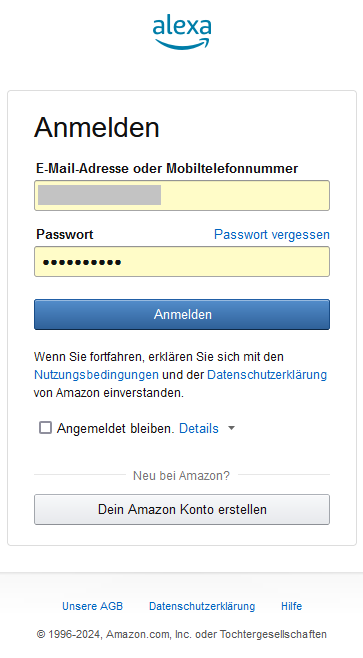The height and width of the screenshot is (658, 363).
Task: Click the Passwort field label
Action: pyautogui.click(x=65, y=234)
